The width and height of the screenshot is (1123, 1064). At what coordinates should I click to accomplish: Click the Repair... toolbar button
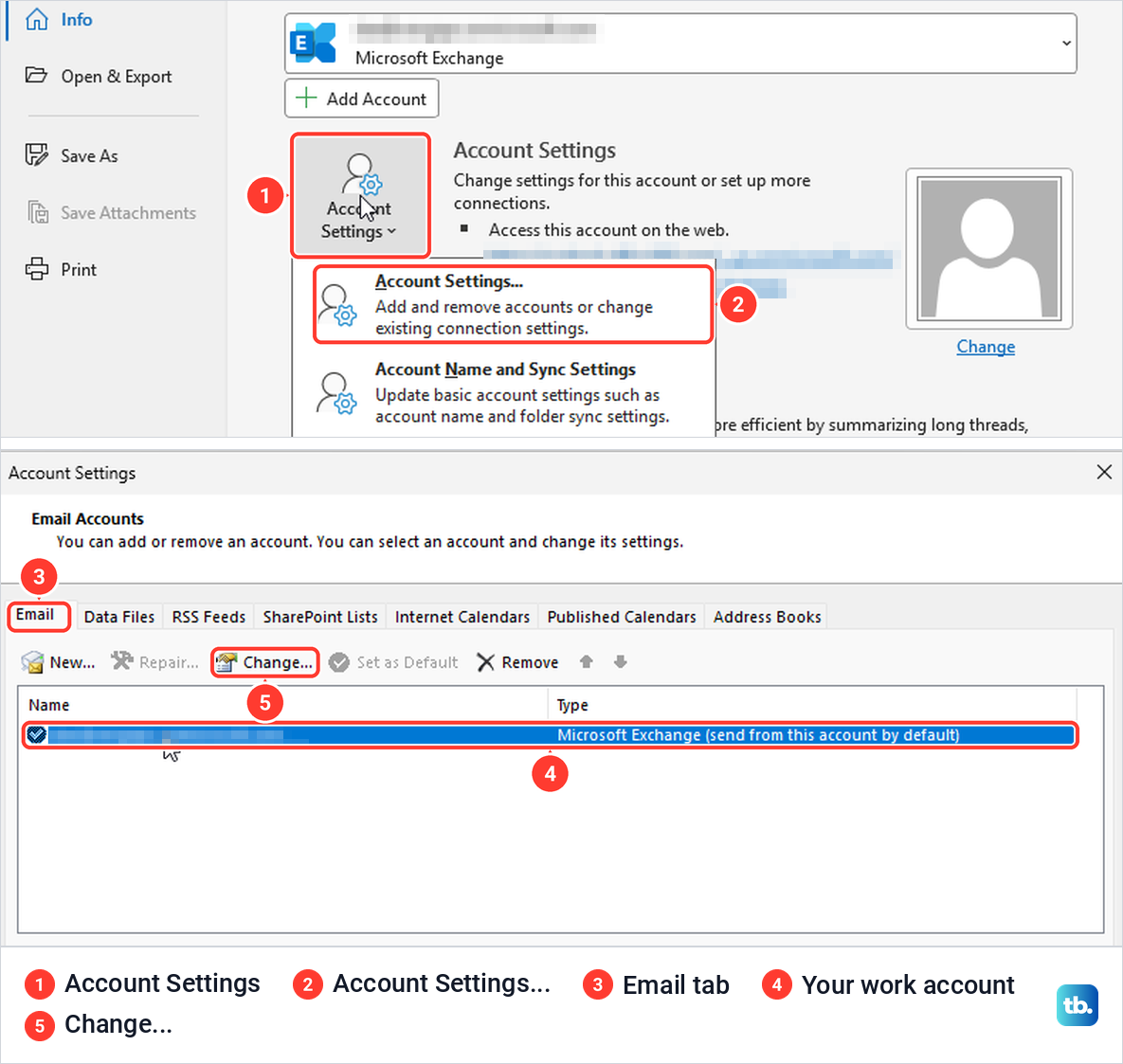click(x=154, y=662)
